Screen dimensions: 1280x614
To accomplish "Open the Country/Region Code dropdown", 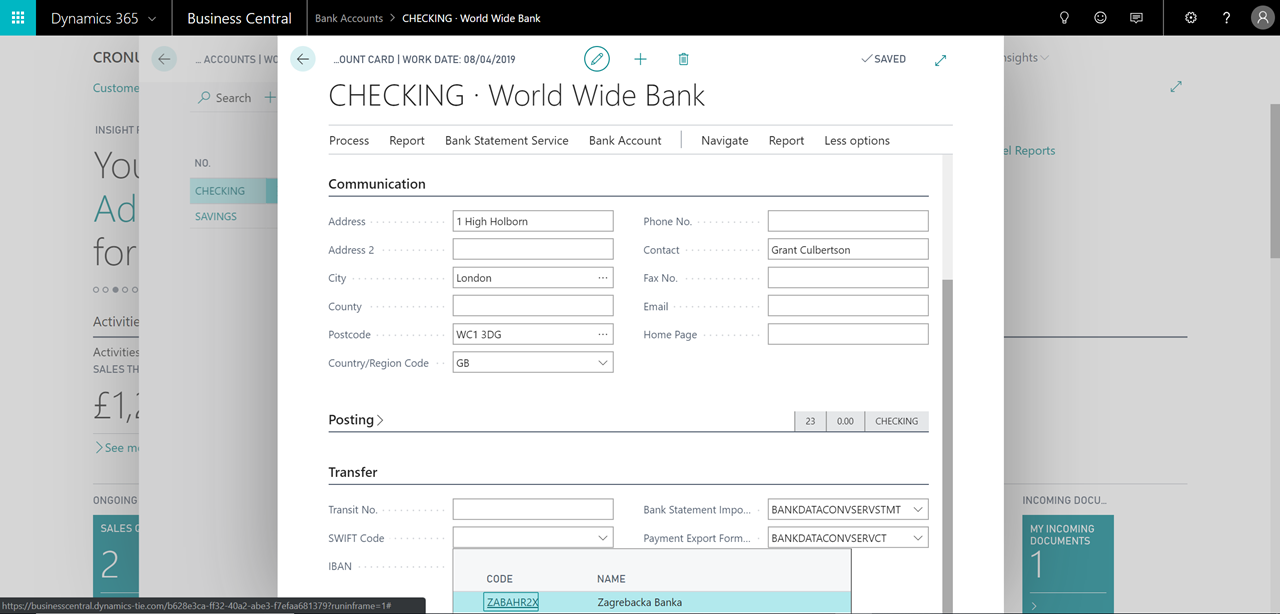I will coord(605,362).
